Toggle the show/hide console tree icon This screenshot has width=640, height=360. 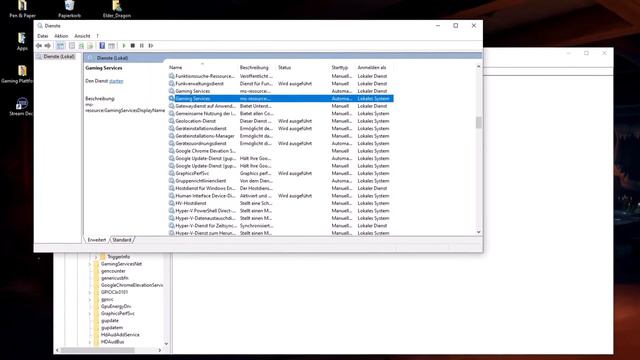[x=60, y=46]
